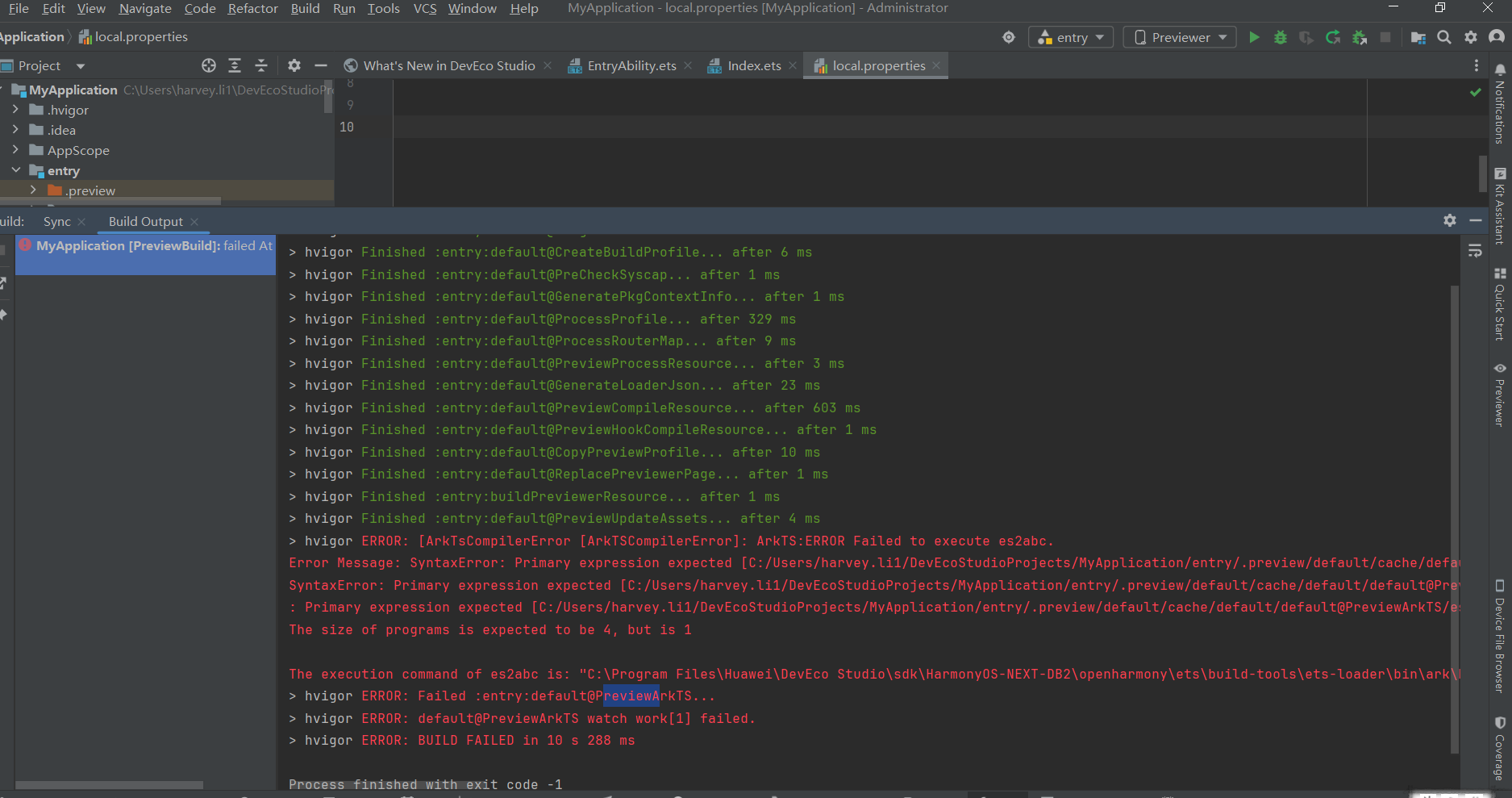Screen dimensions: 1512x798
Task: Open Quick Start side panel
Action: (x=1500, y=304)
